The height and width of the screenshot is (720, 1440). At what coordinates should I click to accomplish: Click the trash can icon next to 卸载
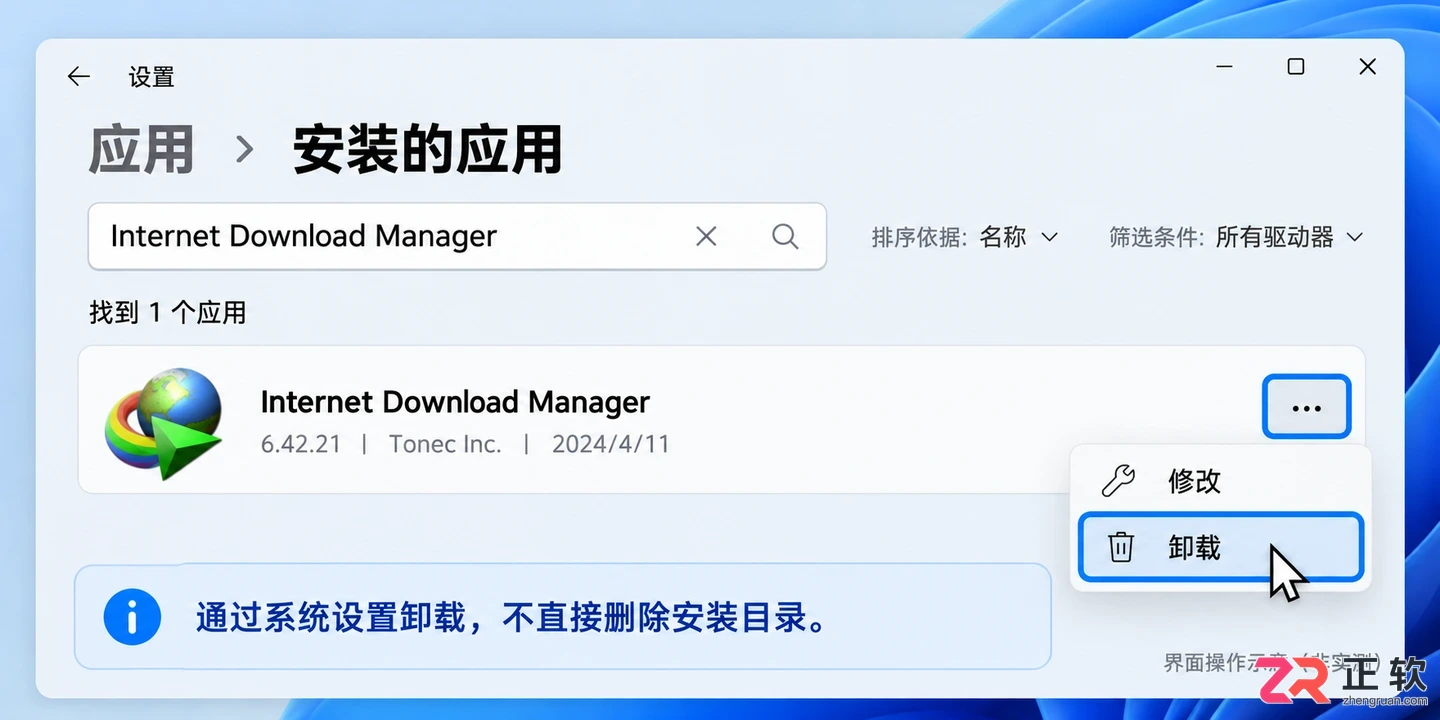click(x=1121, y=548)
